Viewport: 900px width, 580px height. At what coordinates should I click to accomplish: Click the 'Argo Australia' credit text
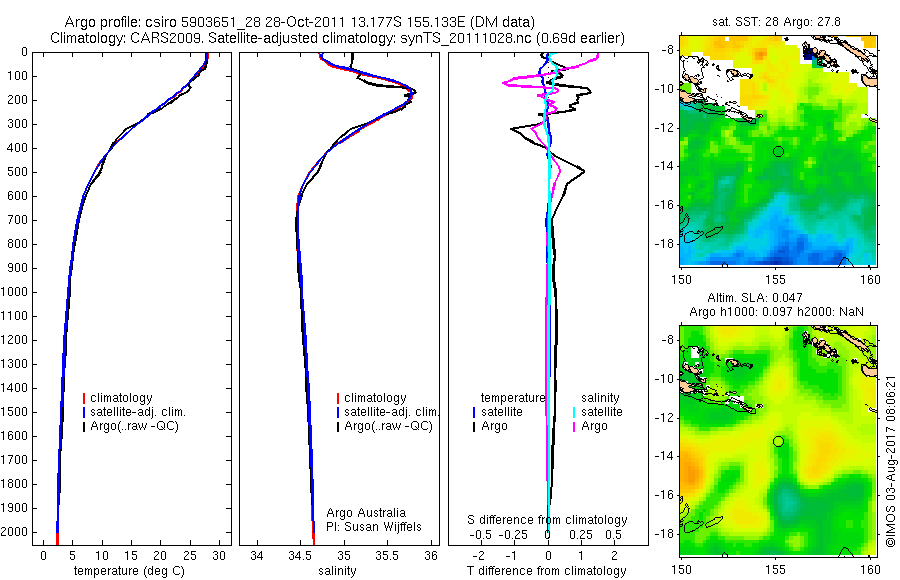pyautogui.click(x=366, y=513)
